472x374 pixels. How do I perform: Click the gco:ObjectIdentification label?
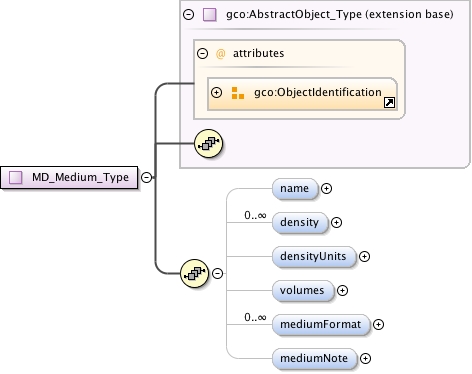point(318,92)
